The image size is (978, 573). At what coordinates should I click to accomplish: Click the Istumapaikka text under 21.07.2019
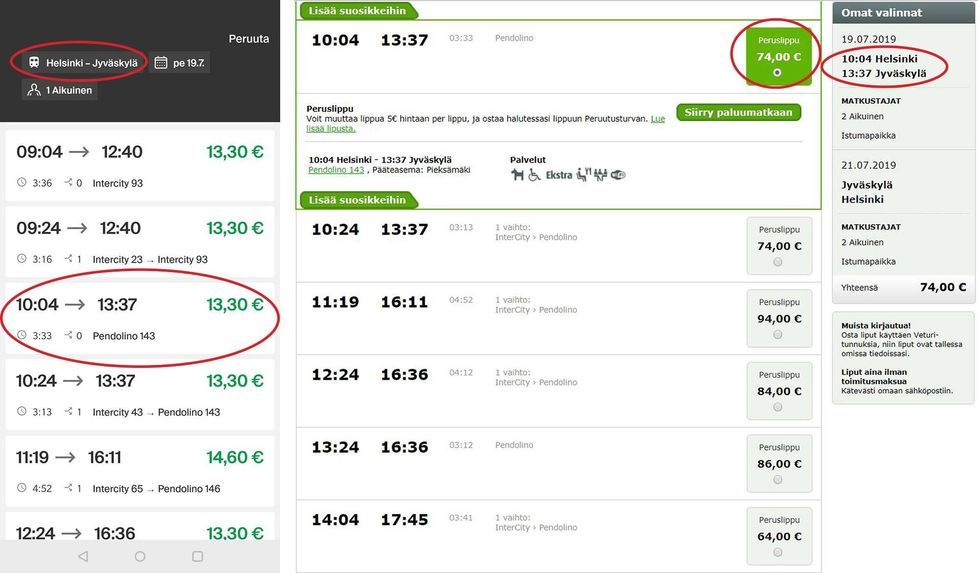[x=868, y=261]
